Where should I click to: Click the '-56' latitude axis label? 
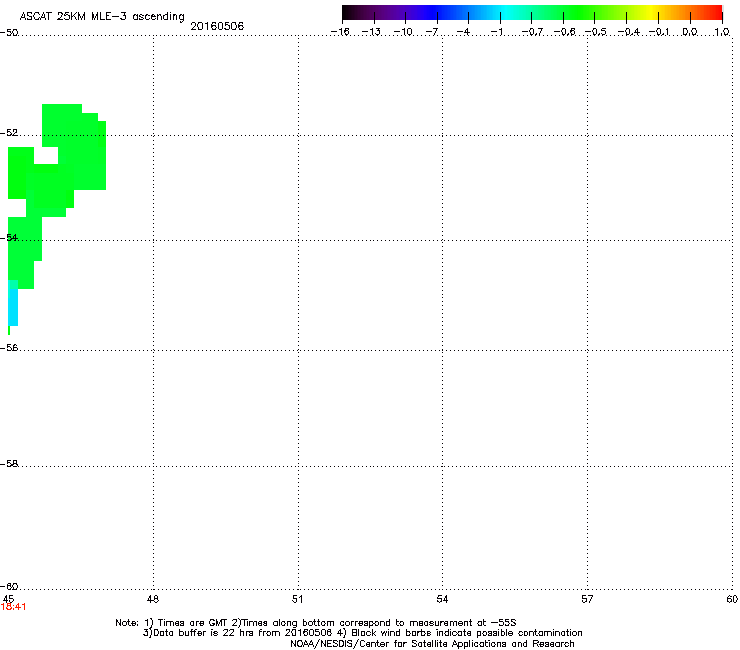coord(9,348)
